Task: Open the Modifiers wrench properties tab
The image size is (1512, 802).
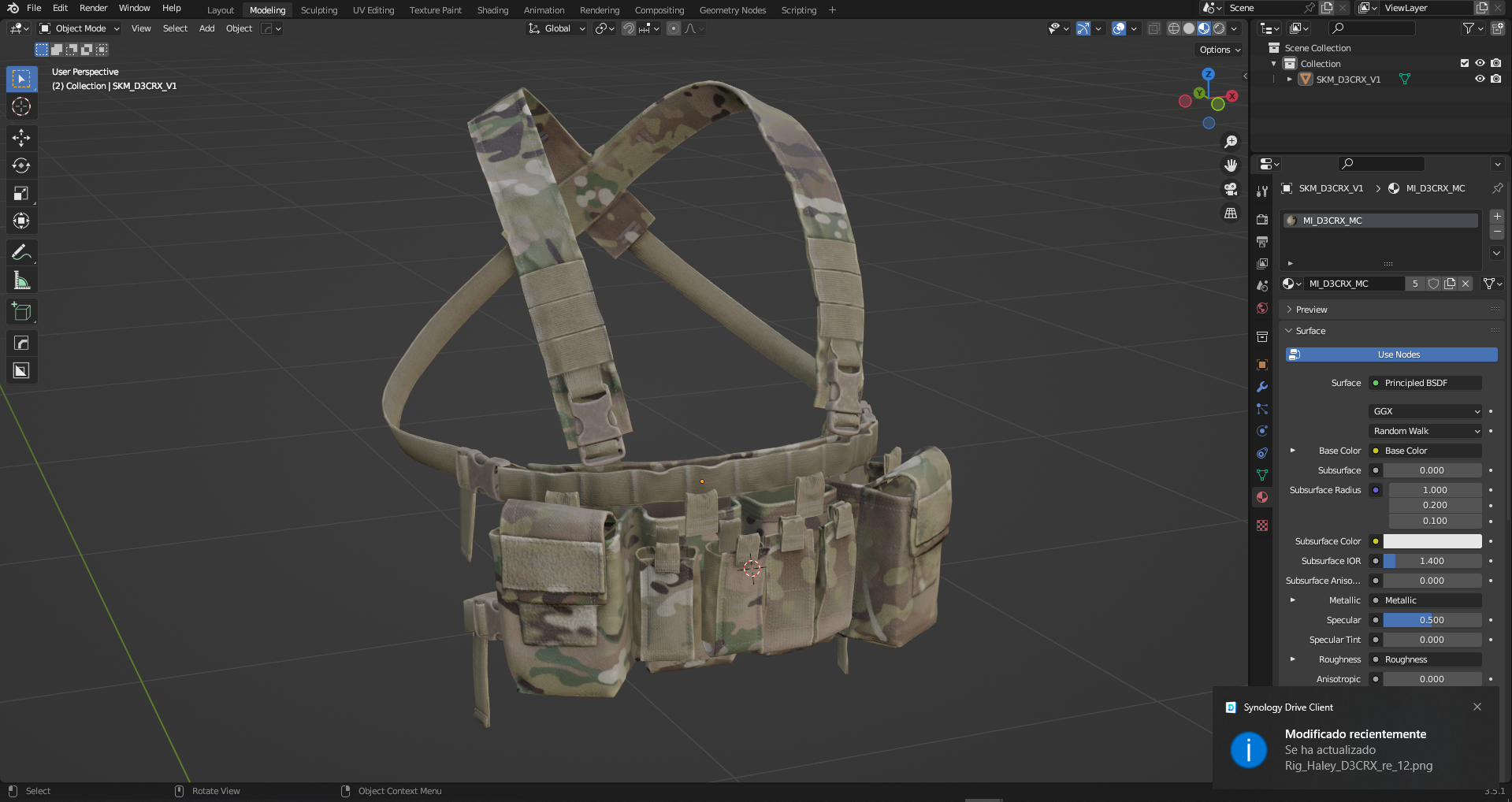Action: click(1262, 387)
